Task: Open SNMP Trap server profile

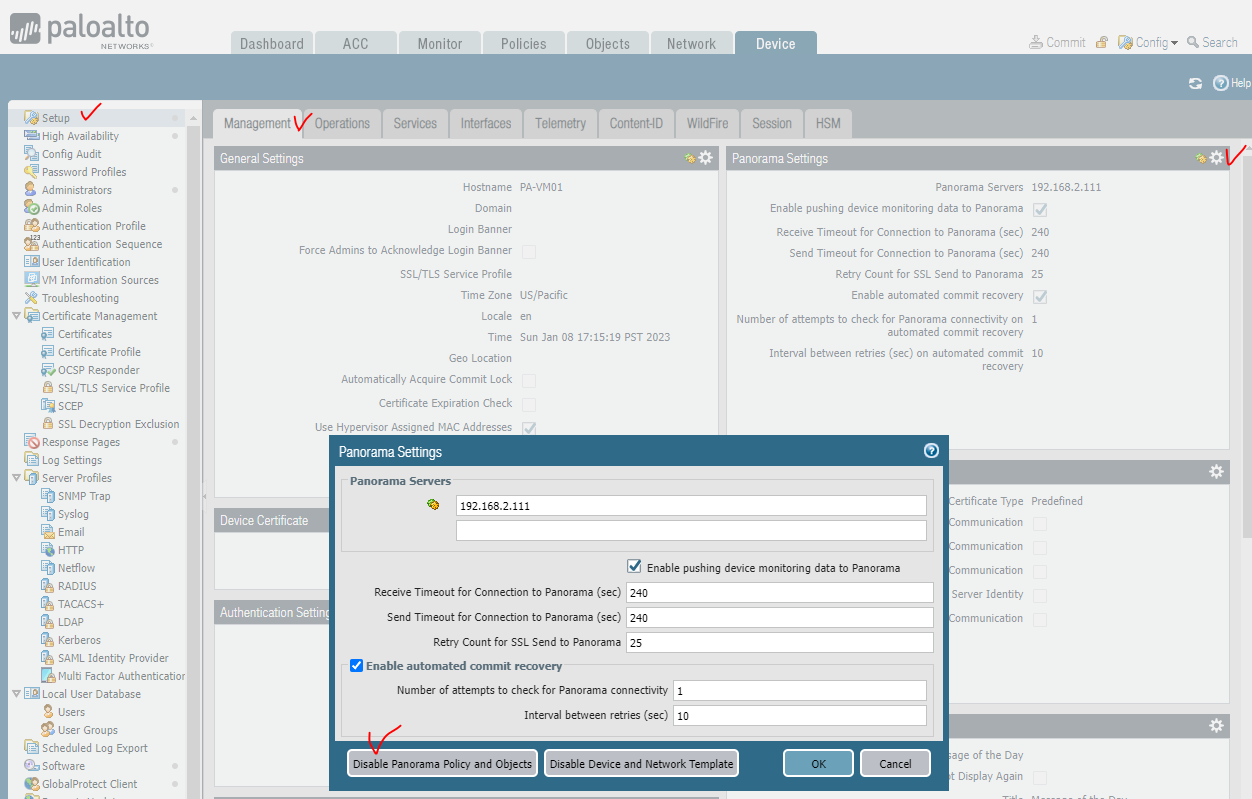Action: tap(84, 496)
